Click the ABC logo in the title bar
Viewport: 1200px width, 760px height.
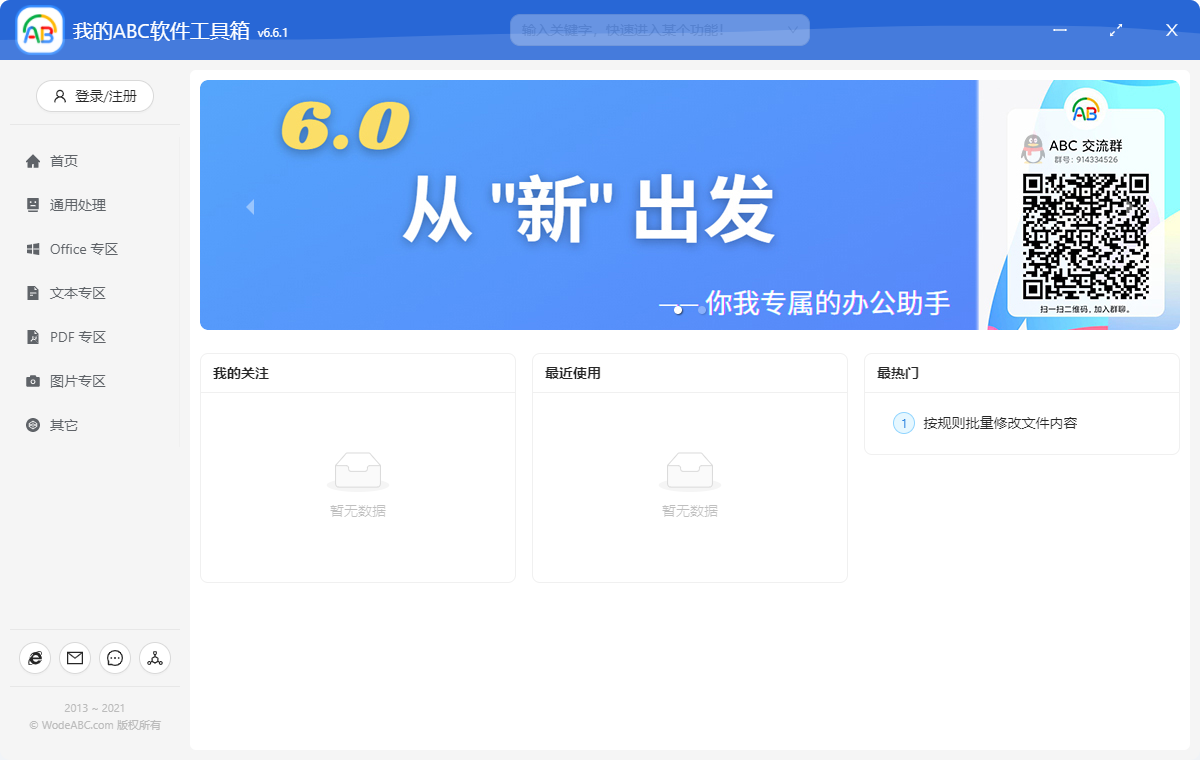point(38,30)
